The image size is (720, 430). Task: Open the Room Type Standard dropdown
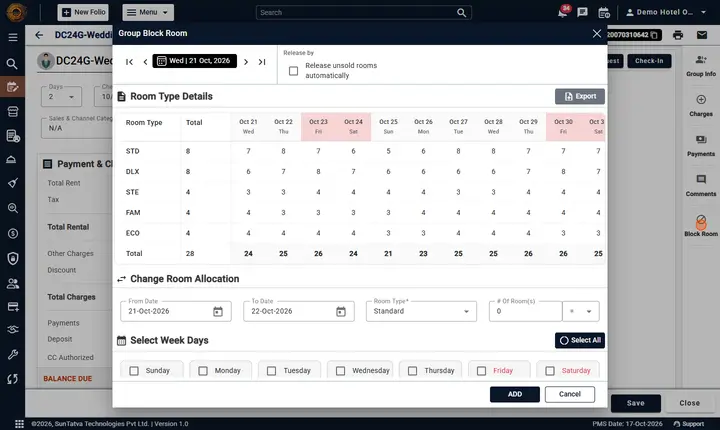pos(421,311)
